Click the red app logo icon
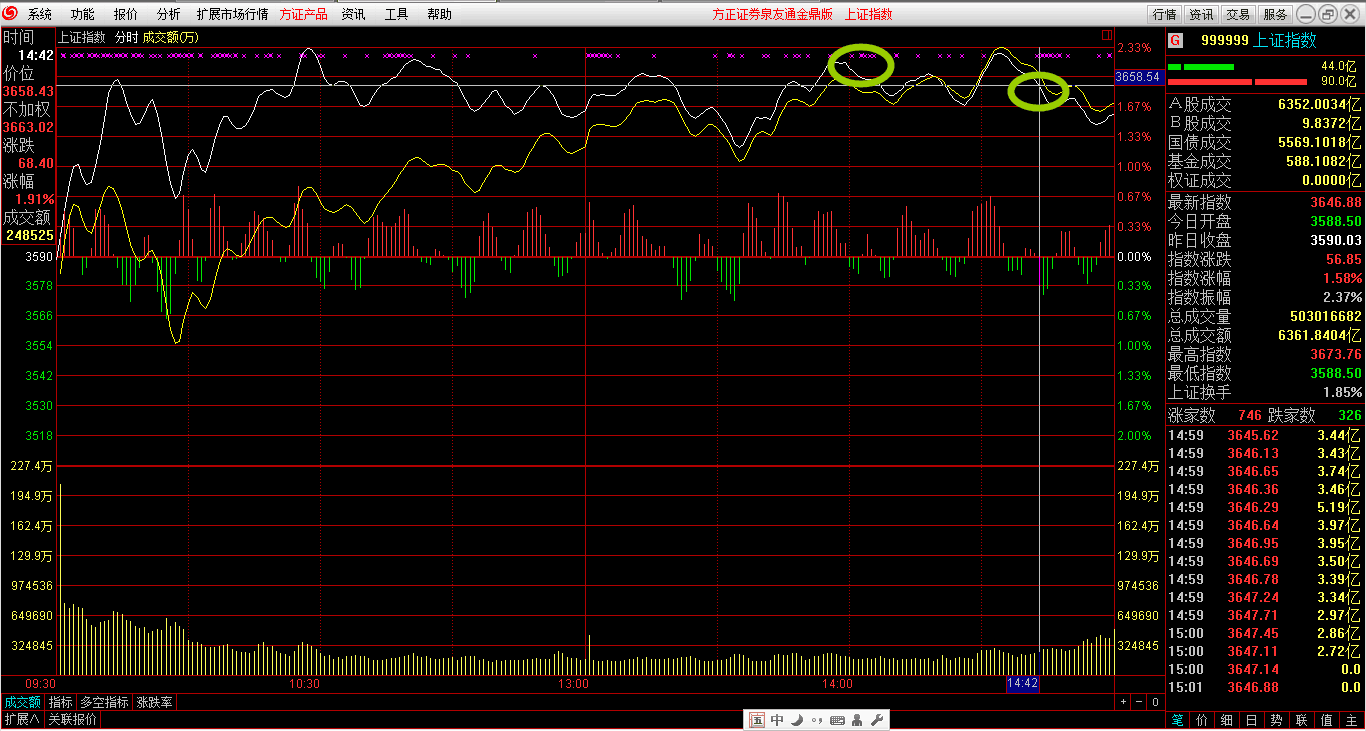Screen dimensions: 1366x731 point(11,14)
